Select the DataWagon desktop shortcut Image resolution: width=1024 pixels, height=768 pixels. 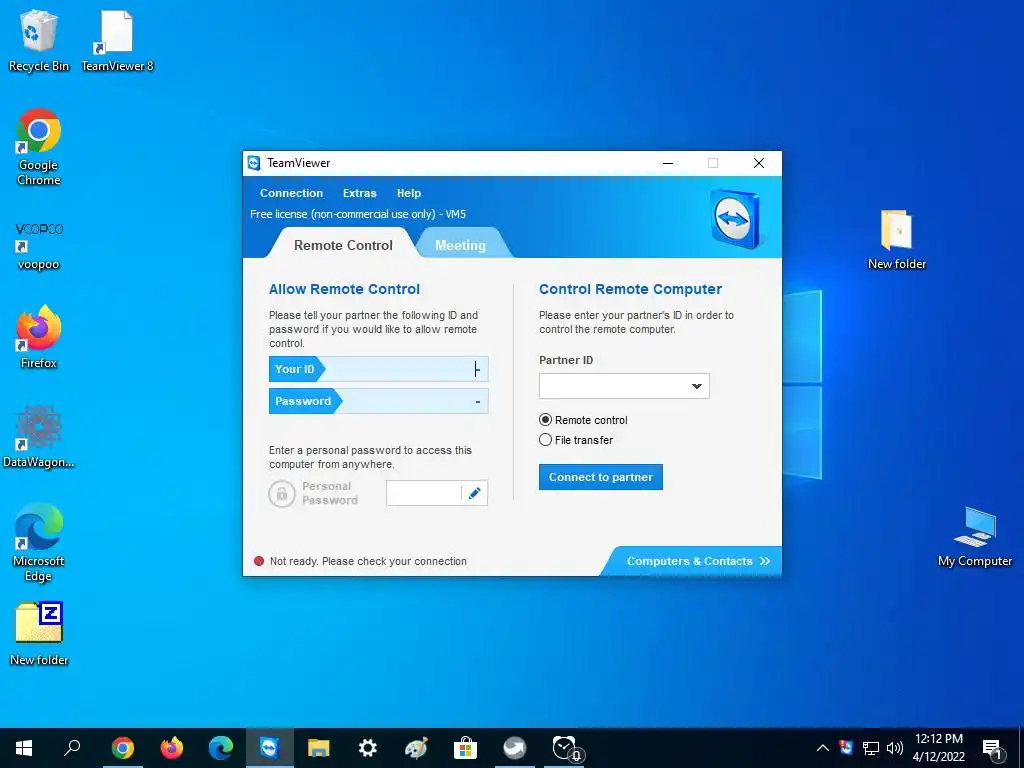(39, 436)
